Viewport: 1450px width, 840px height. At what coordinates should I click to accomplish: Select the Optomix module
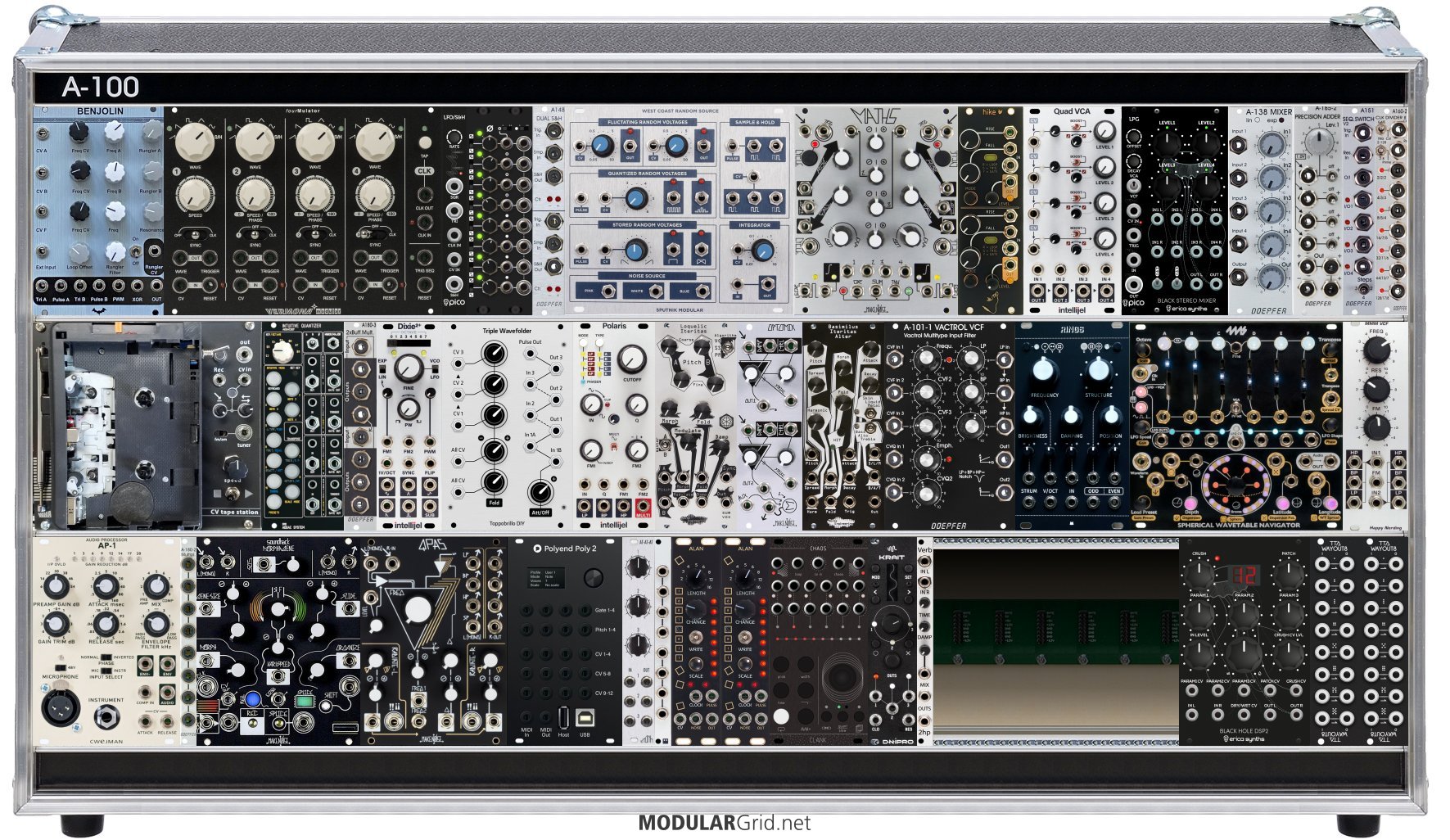(770, 425)
